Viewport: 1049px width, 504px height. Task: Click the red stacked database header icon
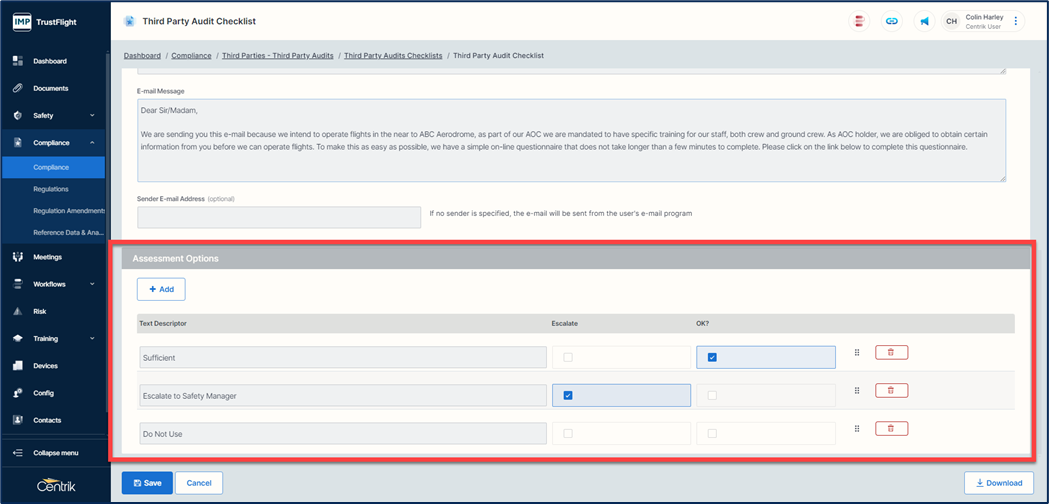coord(859,21)
